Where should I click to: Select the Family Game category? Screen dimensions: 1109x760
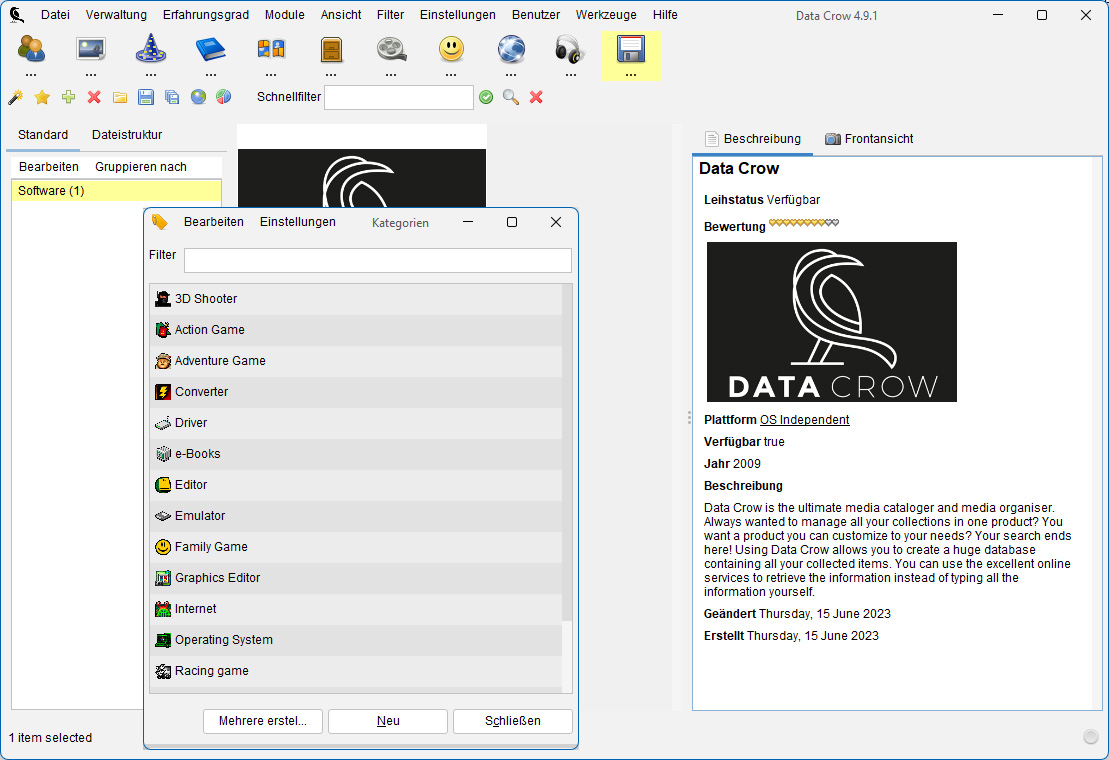tap(356, 548)
